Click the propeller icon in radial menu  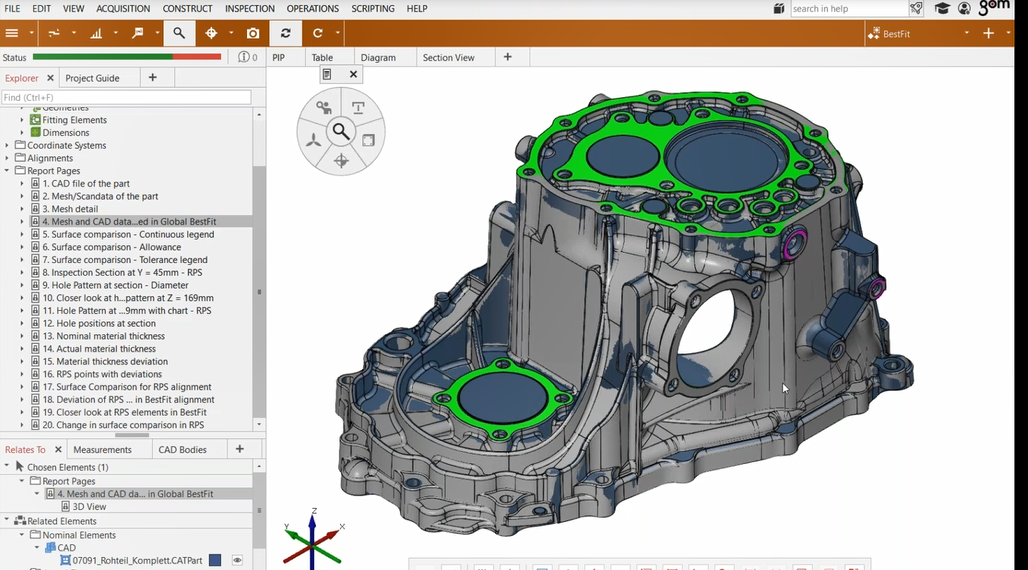(314, 140)
